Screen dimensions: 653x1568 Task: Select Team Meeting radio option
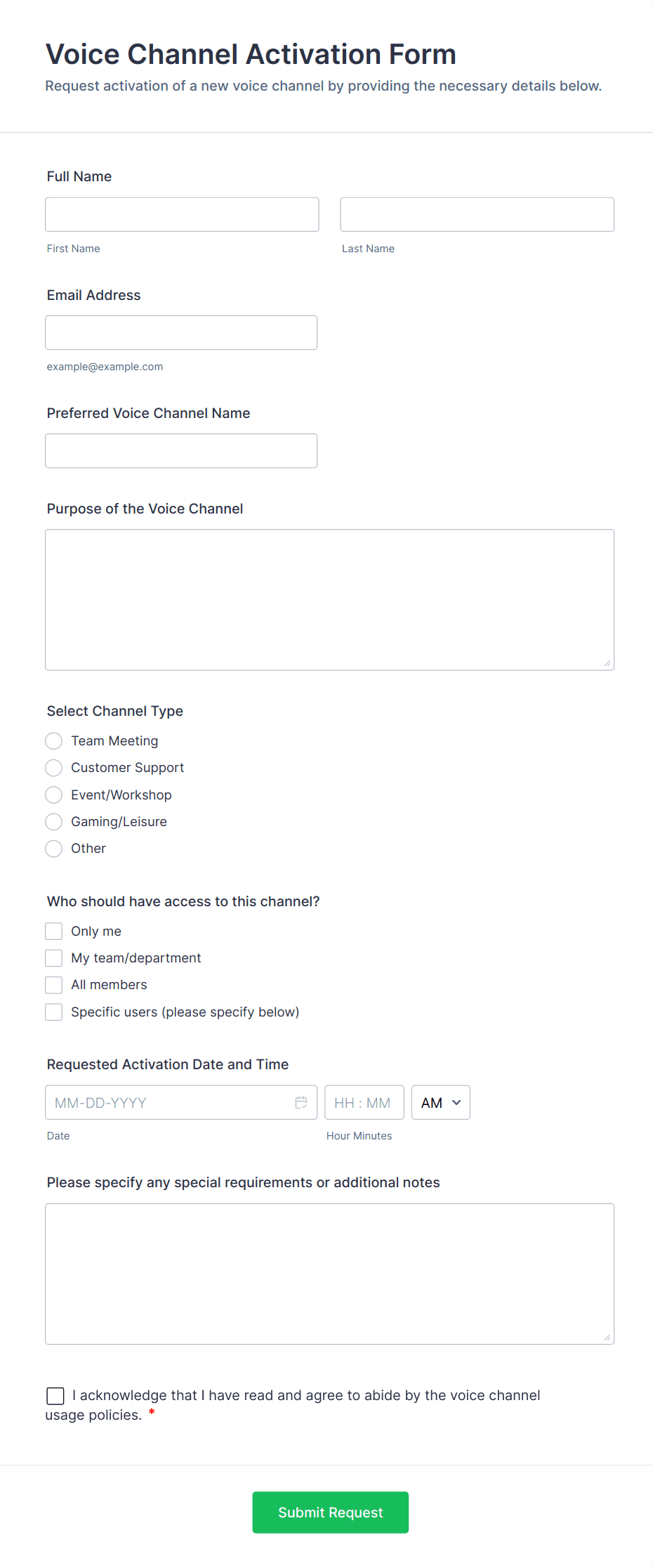pos(54,741)
